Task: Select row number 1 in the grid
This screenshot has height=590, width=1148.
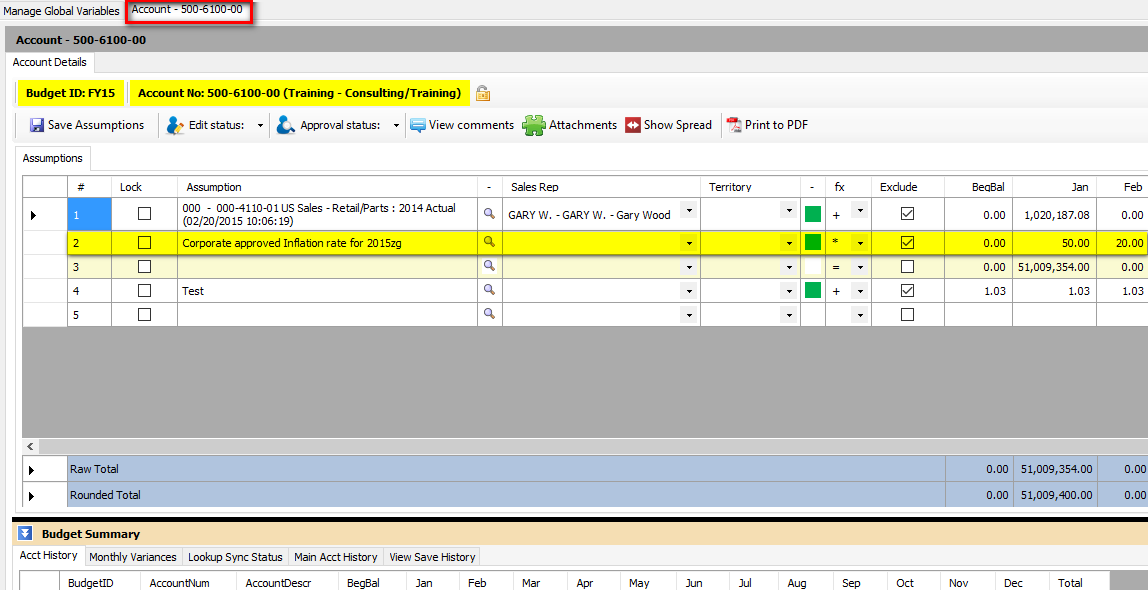Action: pyautogui.click(x=89, y=214)
